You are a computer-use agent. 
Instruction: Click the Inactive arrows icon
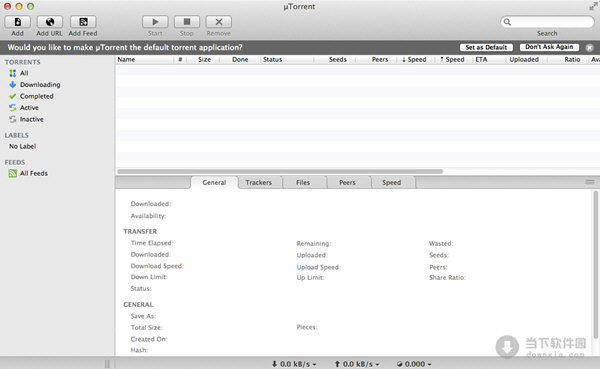[x=13, y=119]
